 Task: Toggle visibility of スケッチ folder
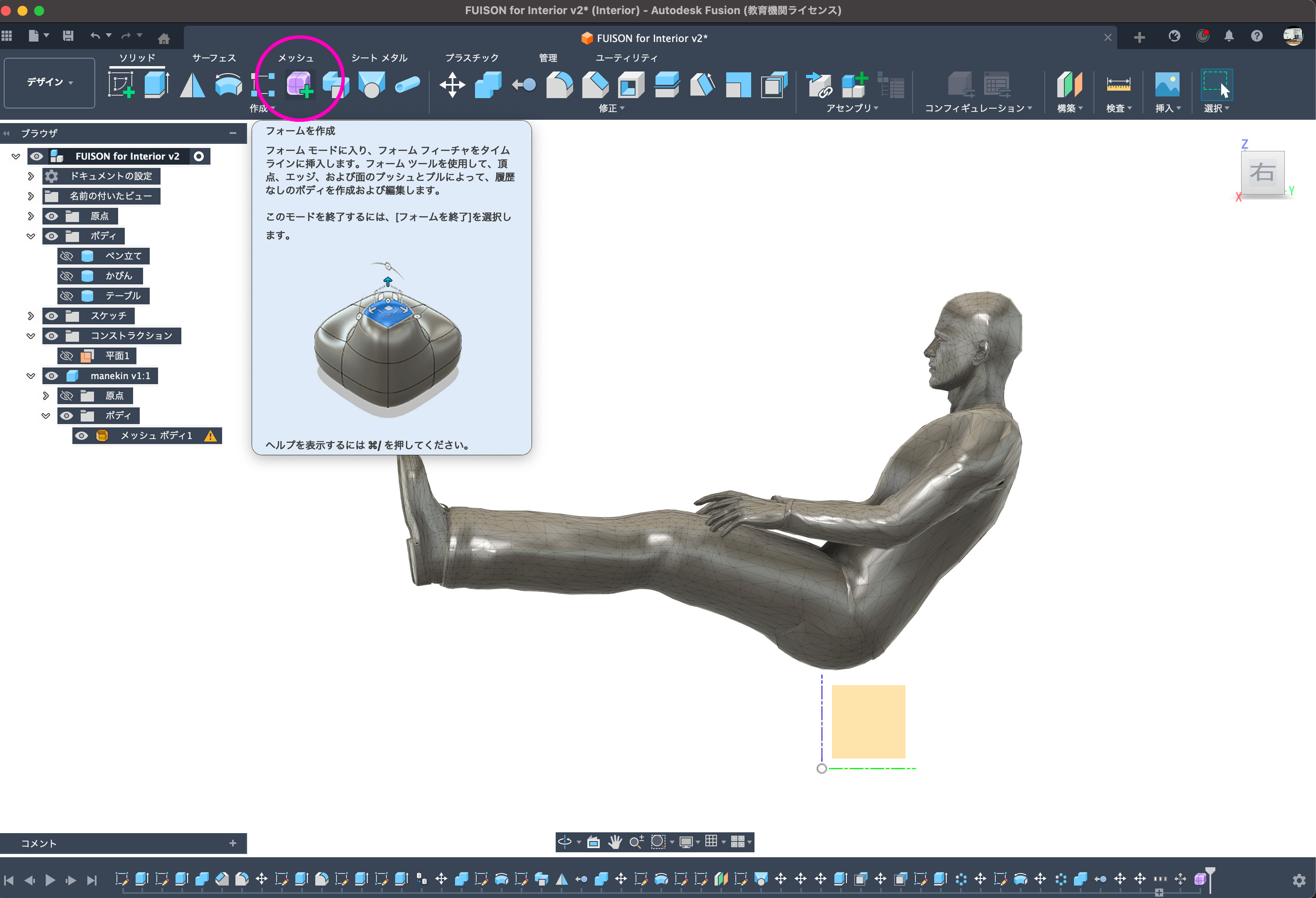pyautogui.click(x=52, y=316)
